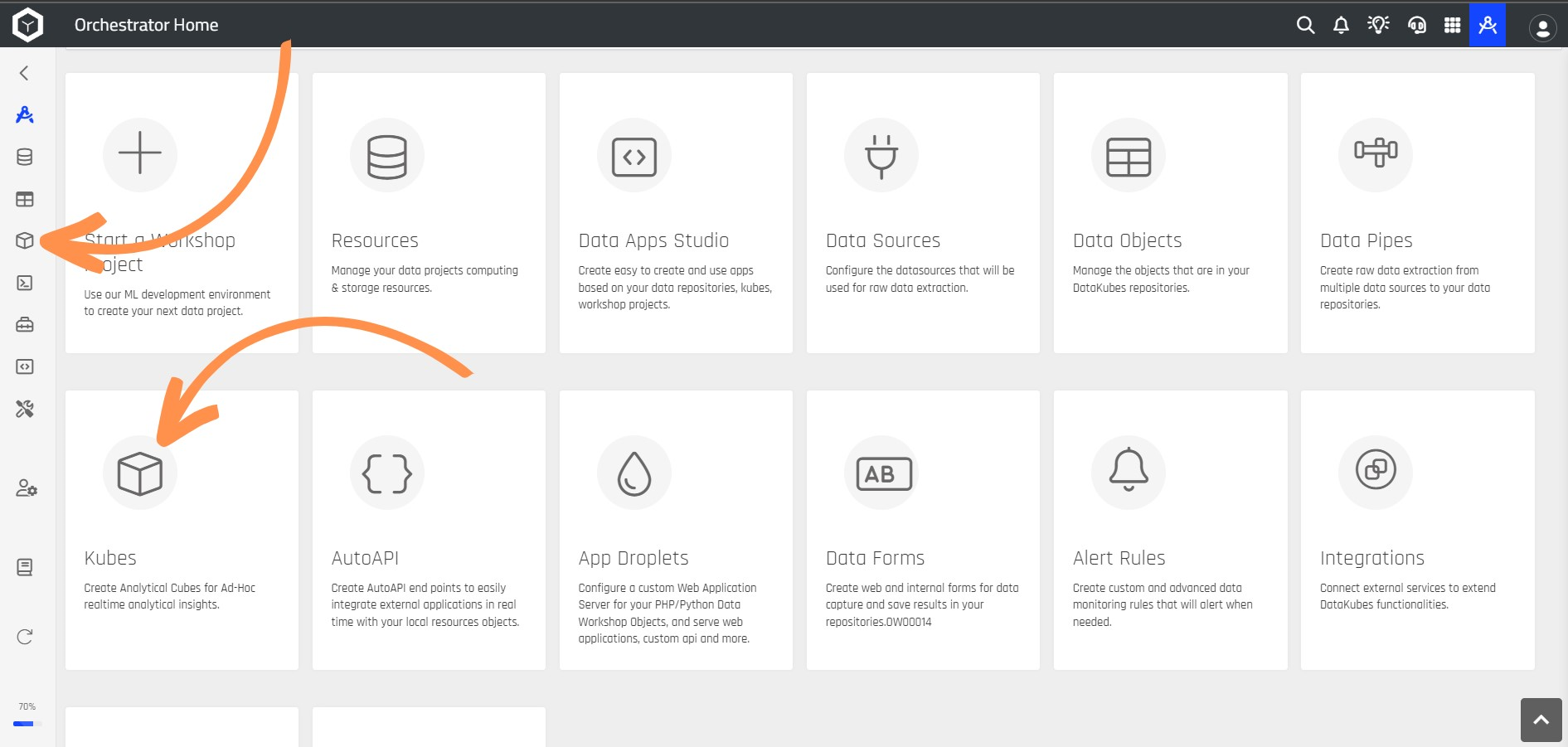The height and width of the screenshot is (747, 1568).
Task: Click the DataKubes hexagon logo
Action: 27,25
